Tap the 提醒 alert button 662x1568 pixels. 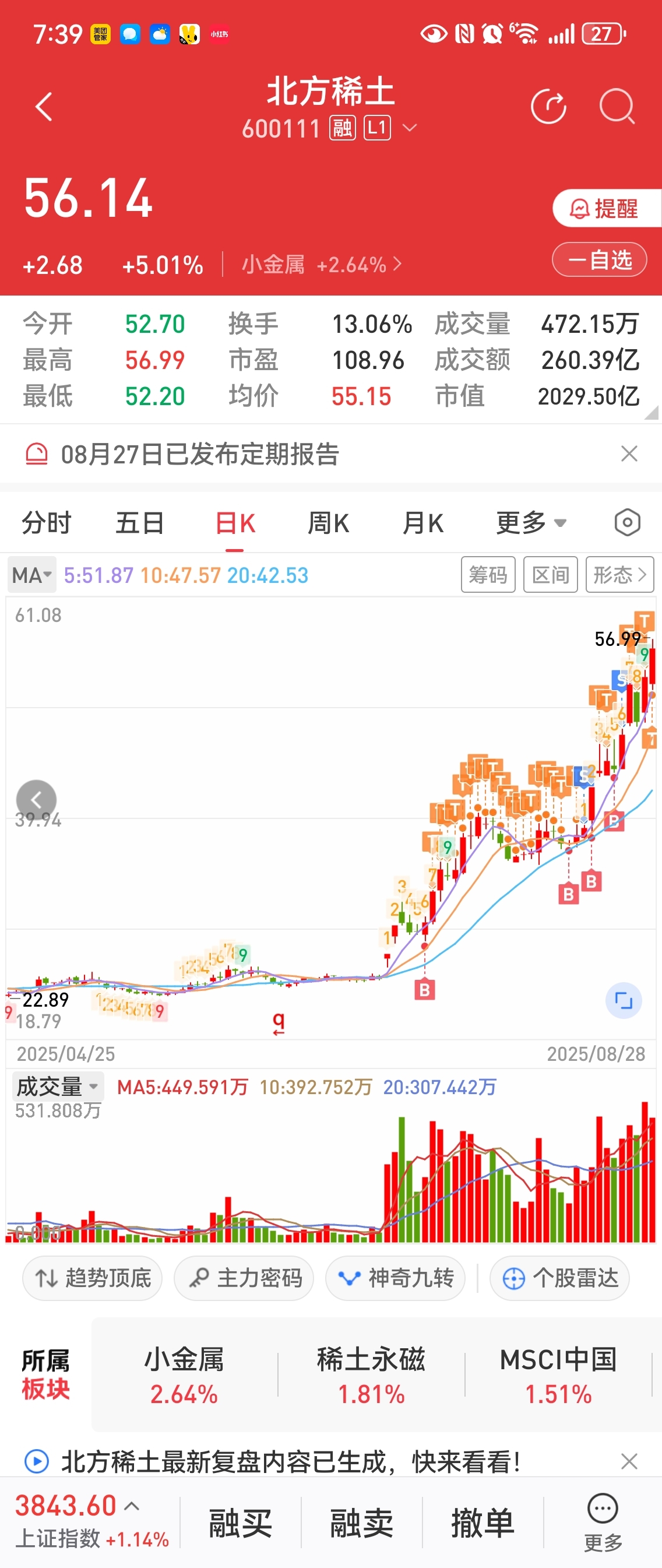pyautogui.click(x=607, y=208)
